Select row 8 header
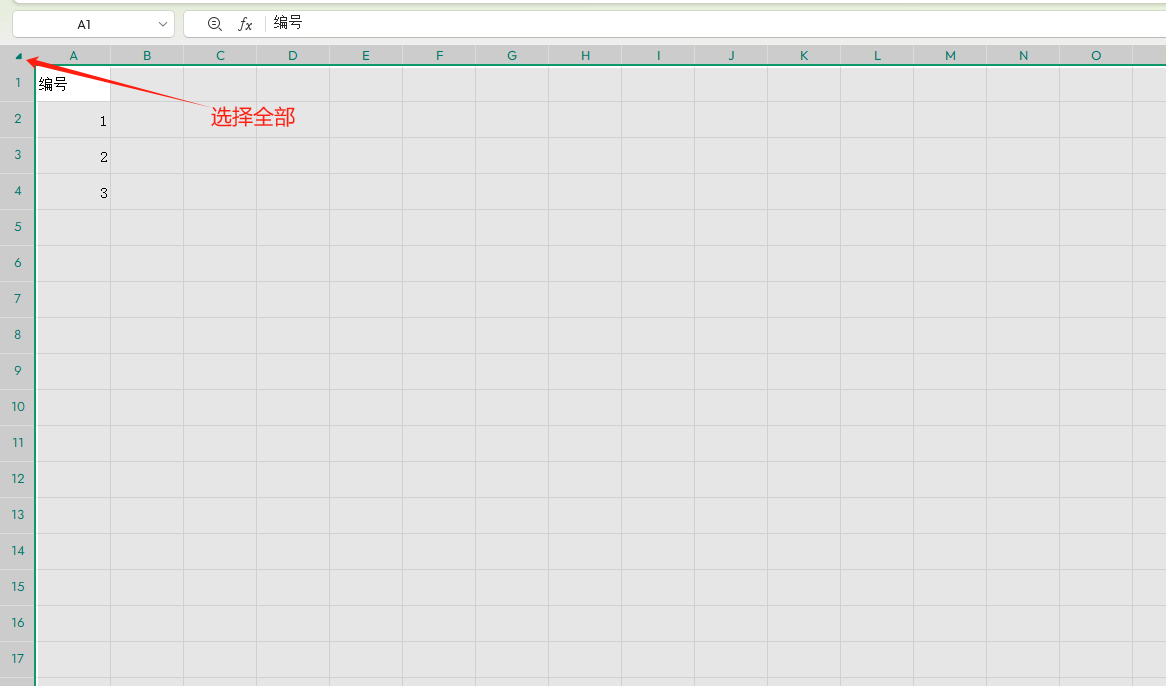Viewport: 1166px width, 686px height. point(18,335)
